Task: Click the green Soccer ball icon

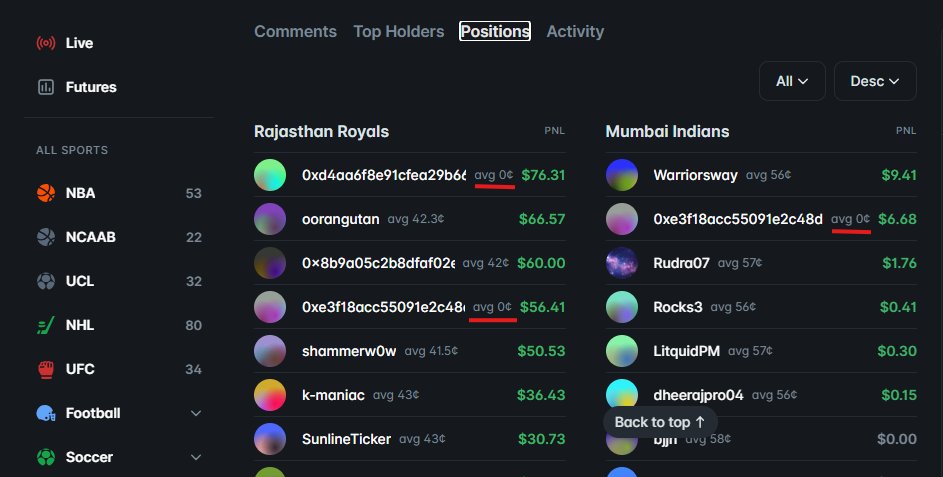Action: pyautogui.click(x=46, y=457)
